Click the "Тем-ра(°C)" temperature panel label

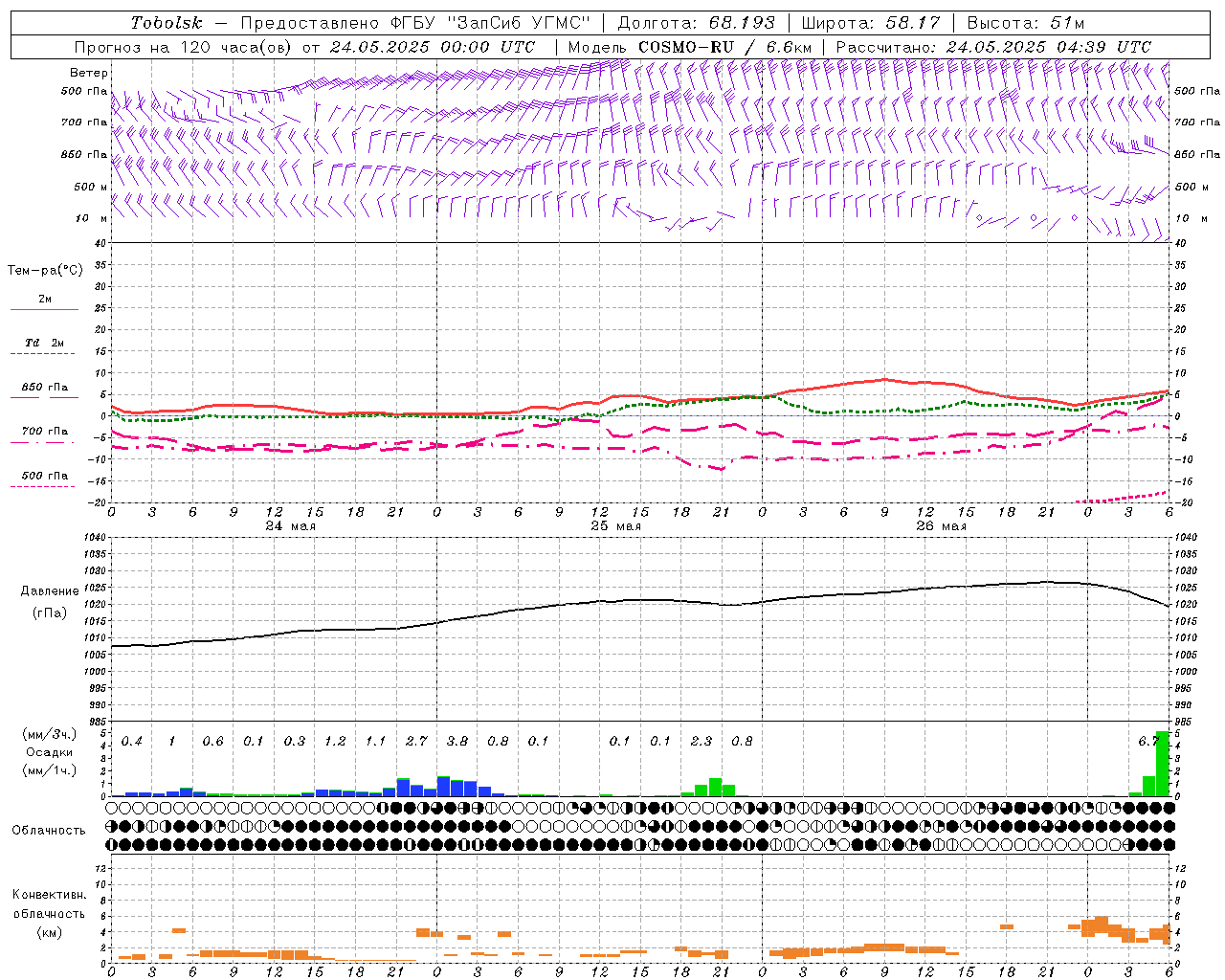[45, 271]
